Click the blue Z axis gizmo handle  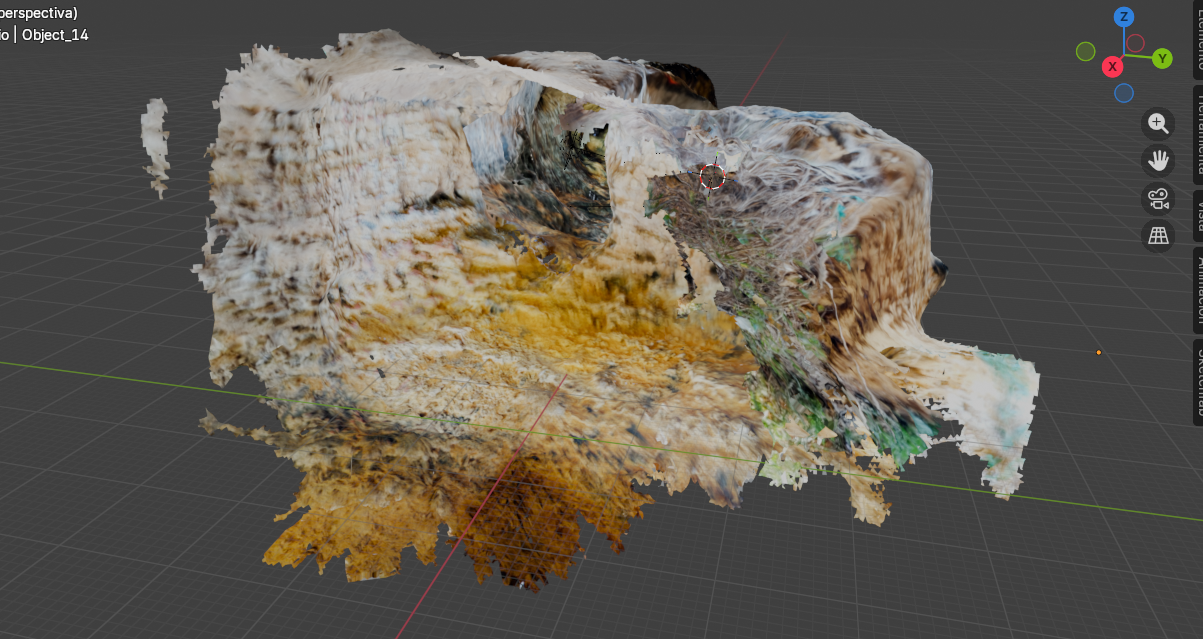[x=1123, y=17]
